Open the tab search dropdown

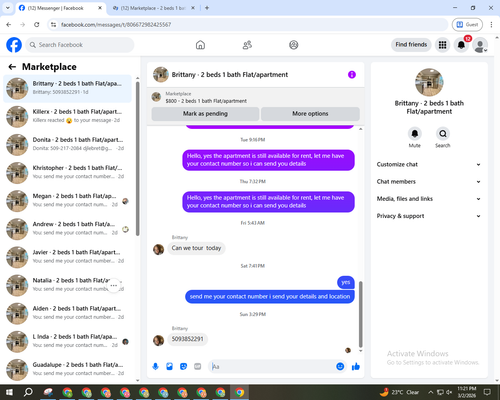[x=8, y=8]
